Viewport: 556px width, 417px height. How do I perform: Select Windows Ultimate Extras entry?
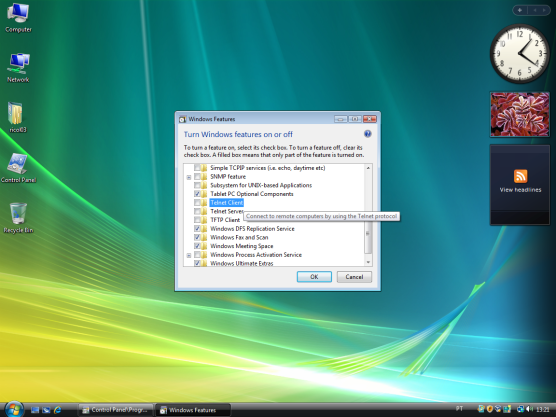242,263
